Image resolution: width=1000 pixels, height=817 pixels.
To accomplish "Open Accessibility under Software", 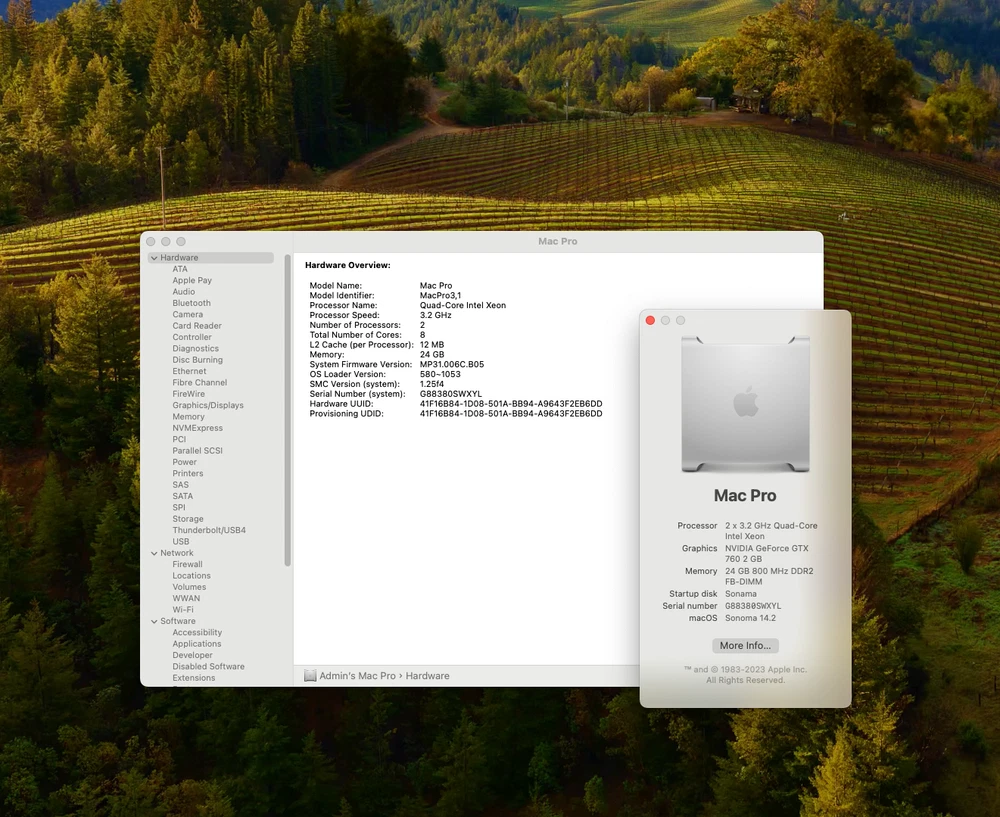I will [x=197, y=633].
